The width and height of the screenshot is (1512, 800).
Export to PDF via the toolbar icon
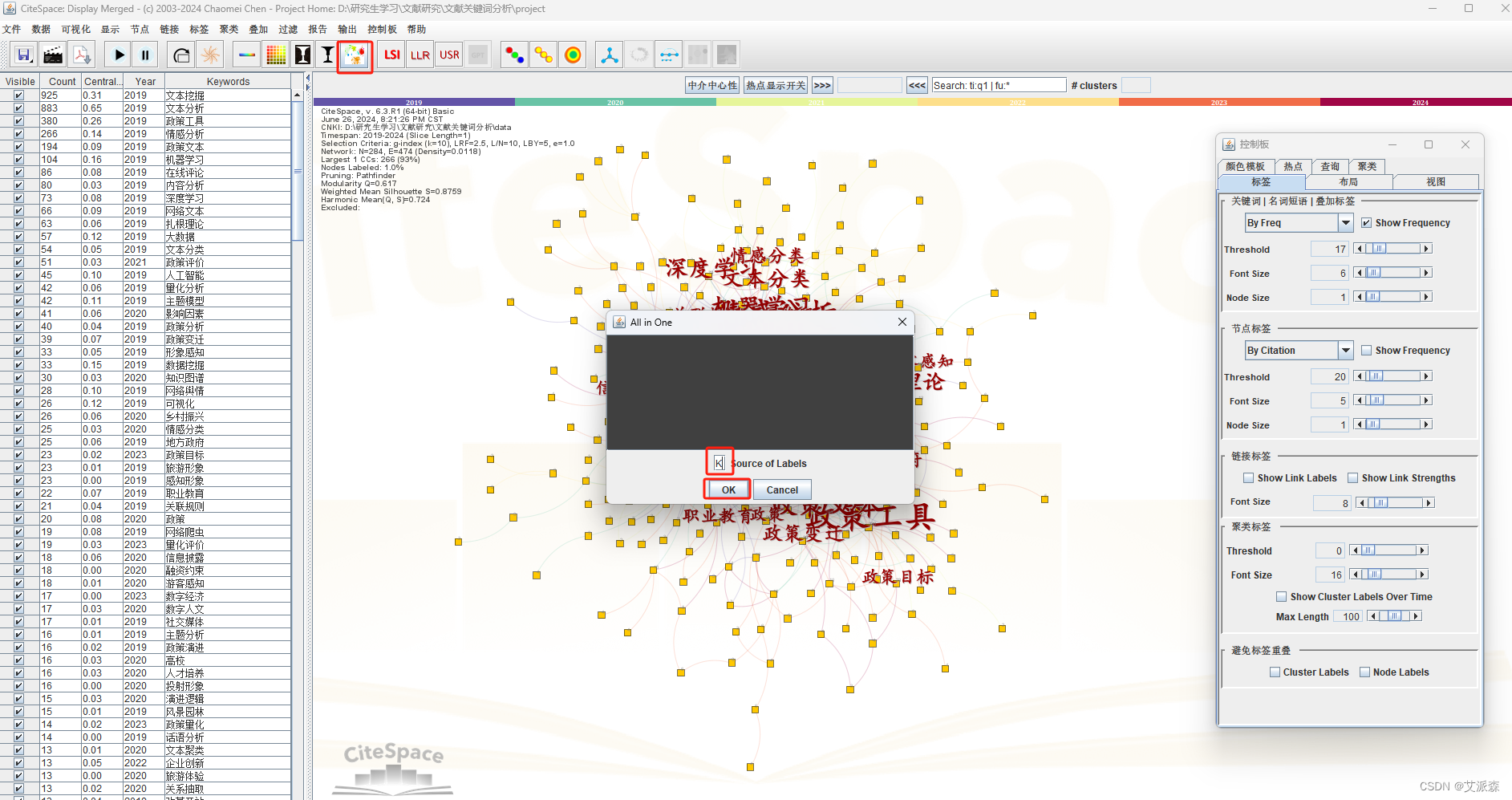82,55
